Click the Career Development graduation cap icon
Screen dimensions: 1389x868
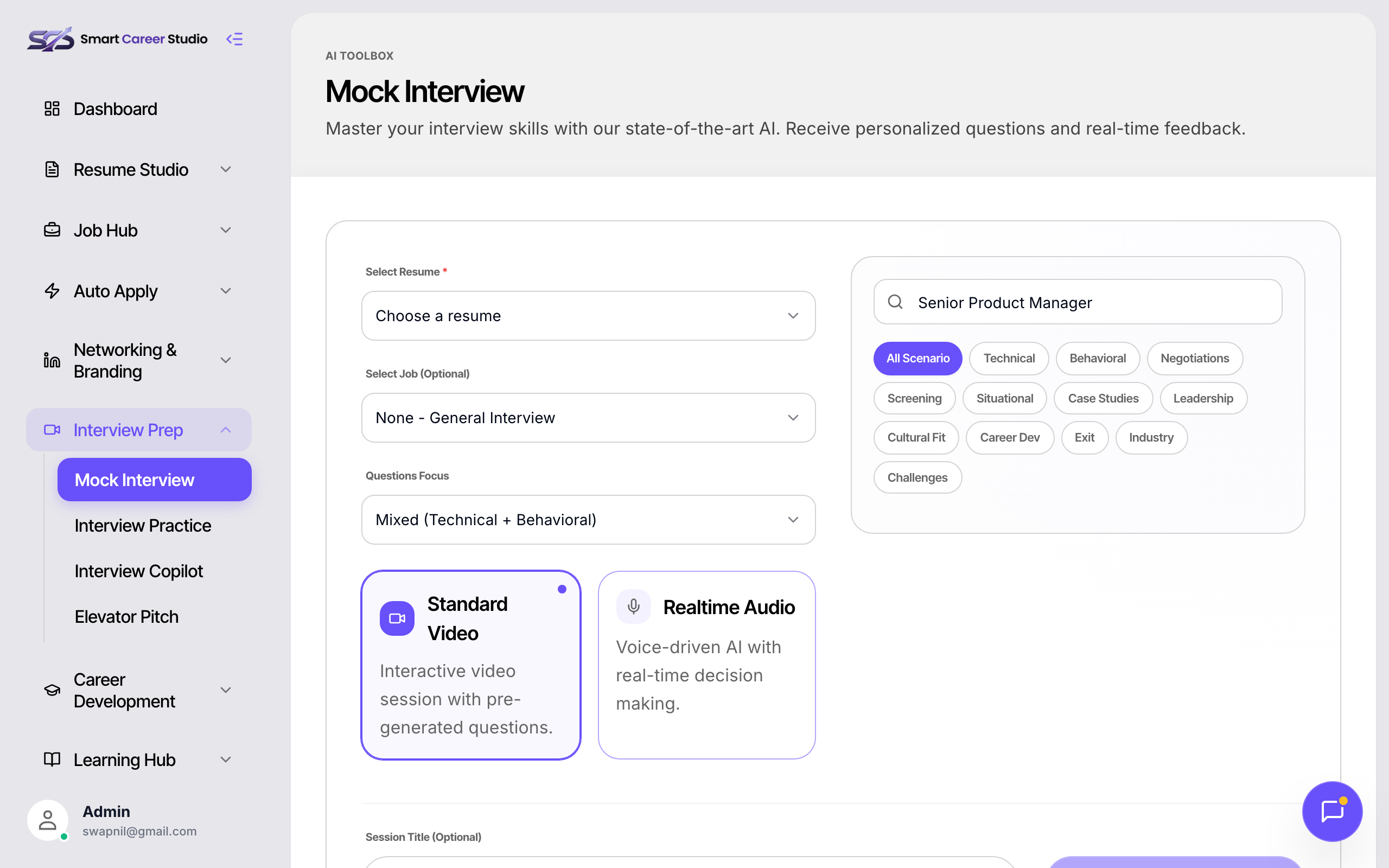click(52, 690)
